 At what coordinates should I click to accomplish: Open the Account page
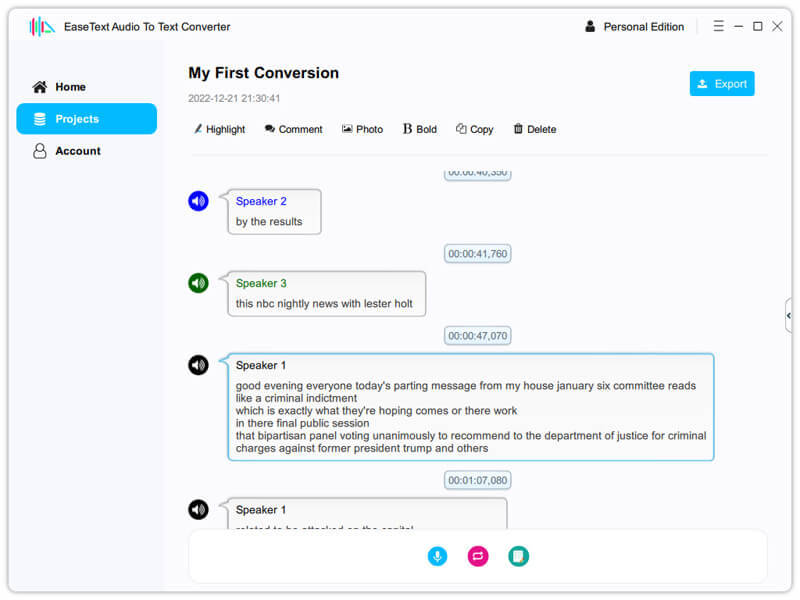point(77,151)
